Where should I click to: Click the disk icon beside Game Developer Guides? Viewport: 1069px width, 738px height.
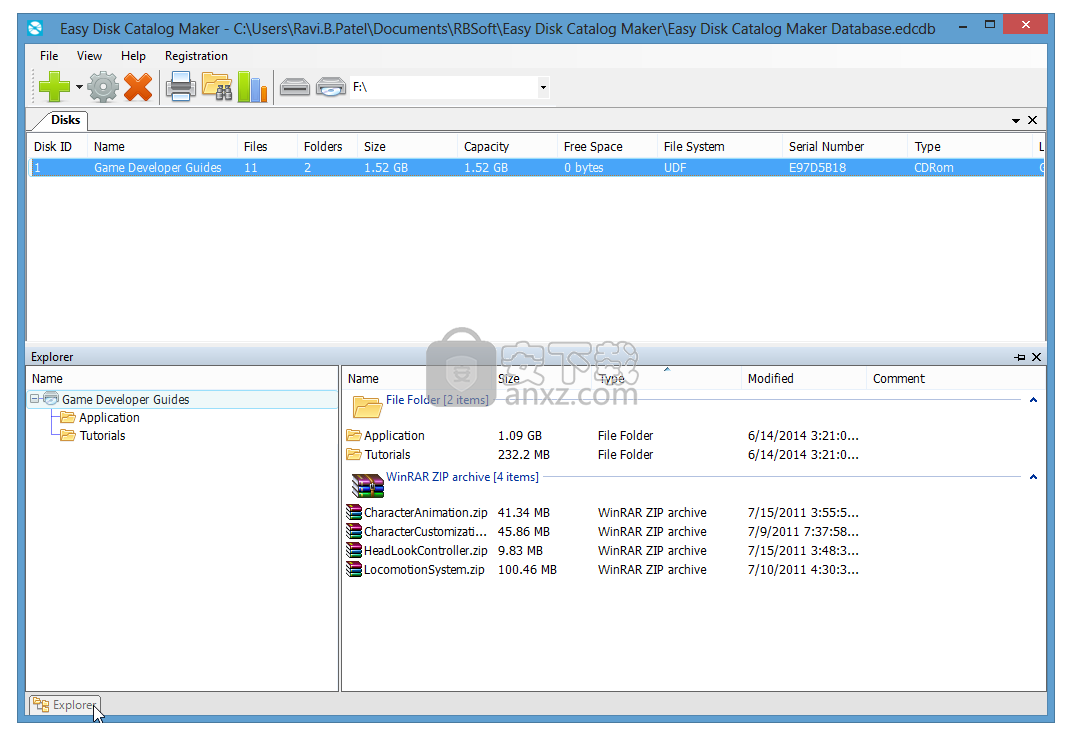coord(51,399)
